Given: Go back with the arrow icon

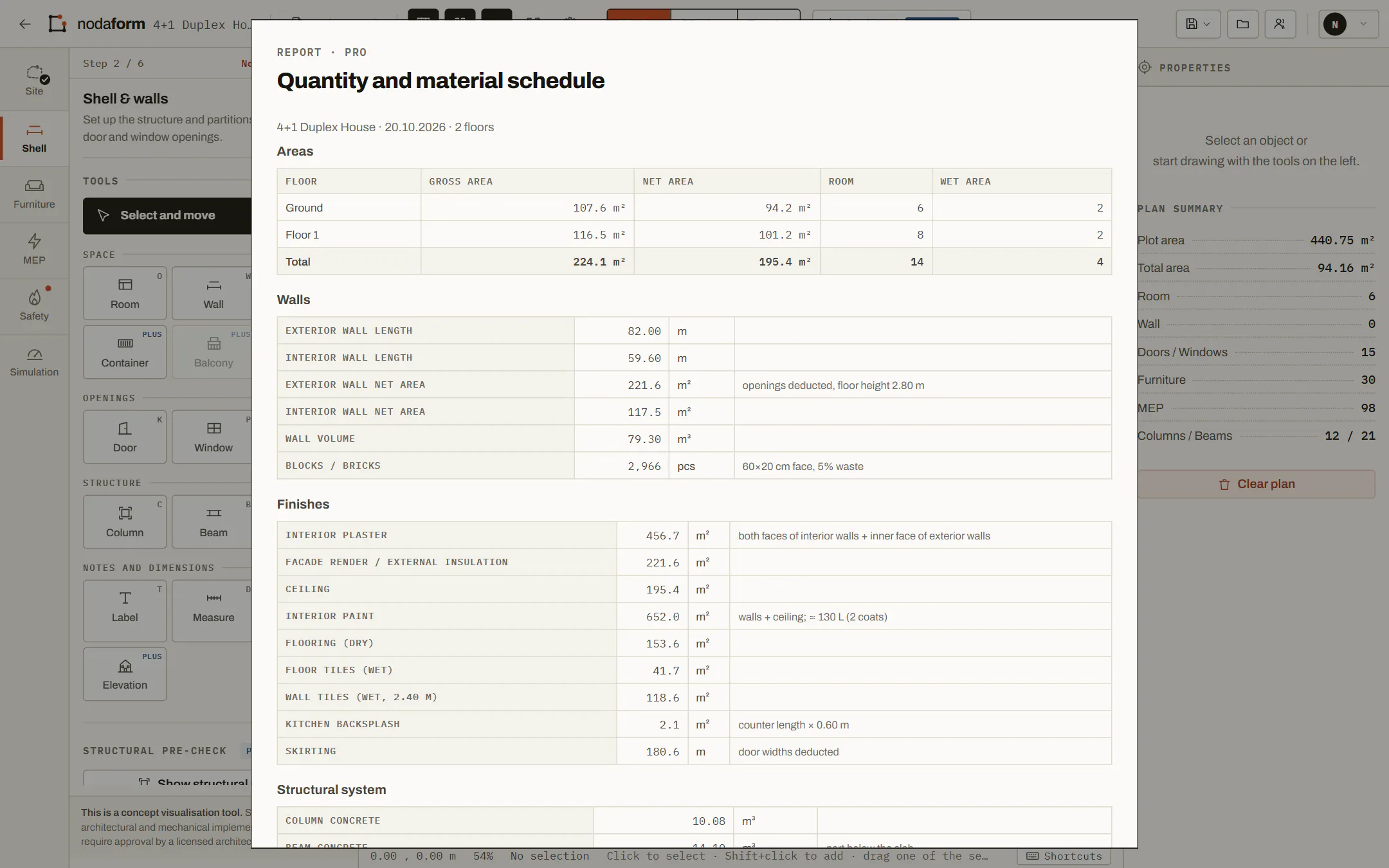Looking at the screenshot, I should click(25, 24).
